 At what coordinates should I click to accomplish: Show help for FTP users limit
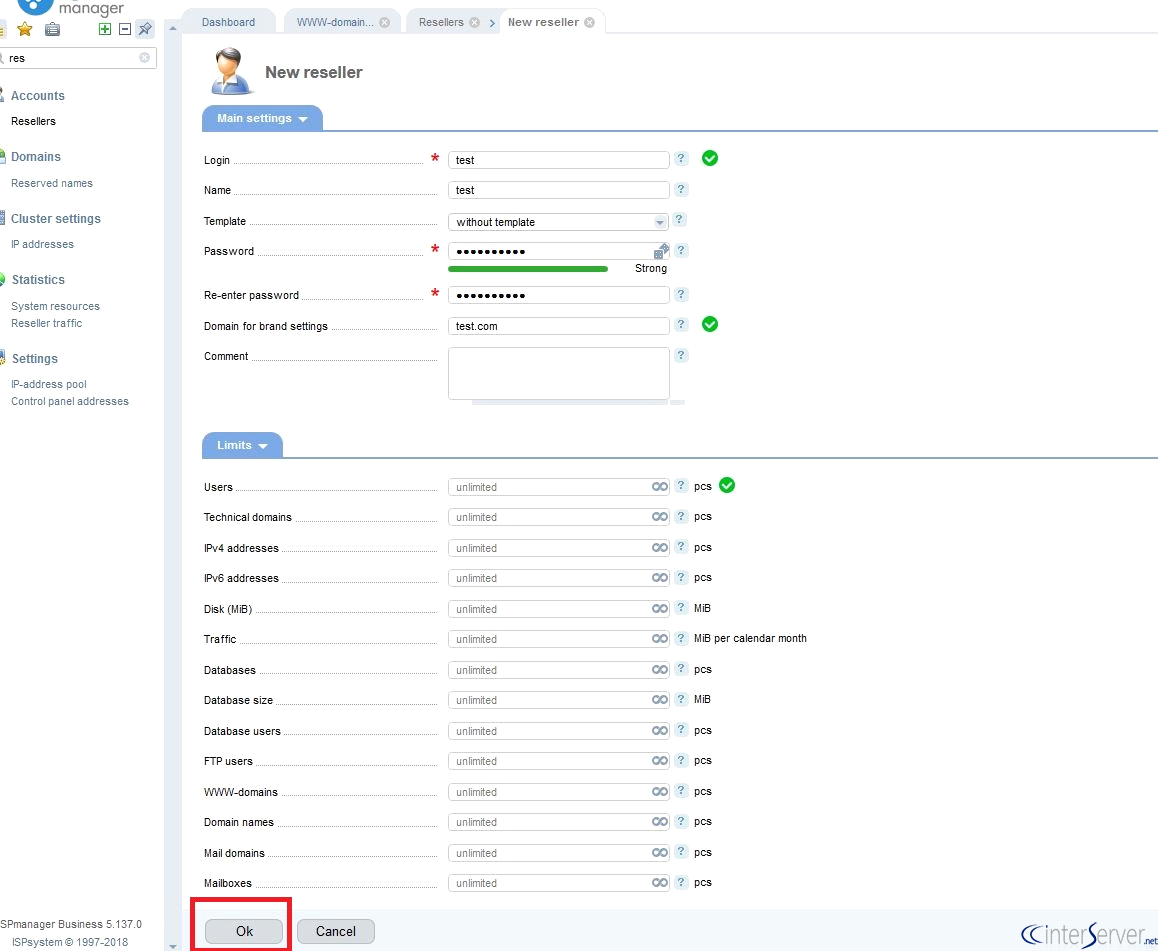click(x=681, y=761)
